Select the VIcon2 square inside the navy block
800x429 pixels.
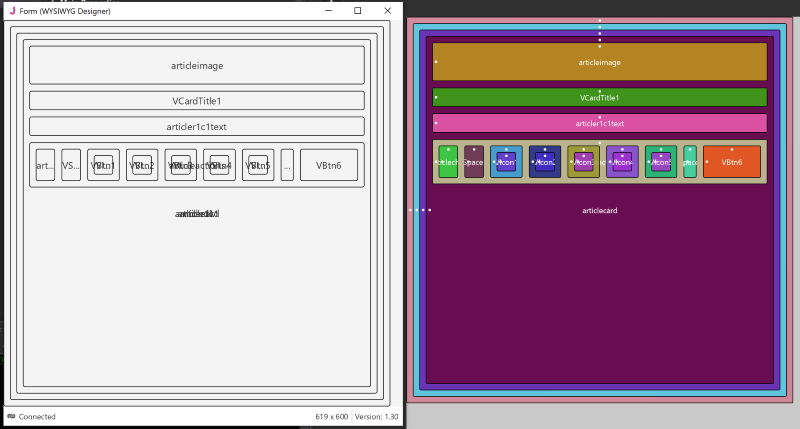click(x=545, y=162)
